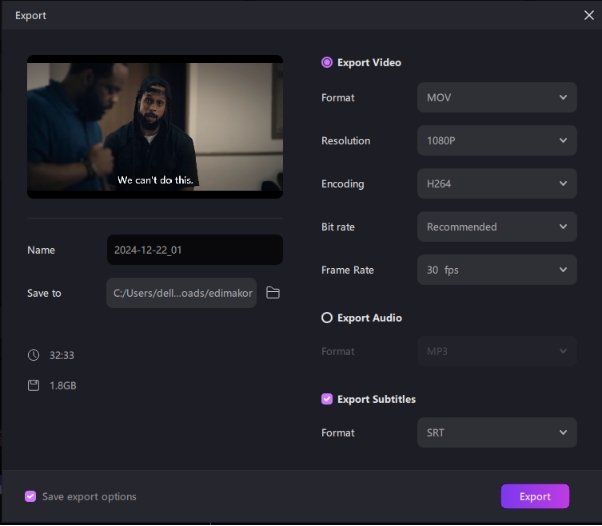Open the Resolution dropdown showing 1080P
Viewport: 602px width, 526px height.
496,141
